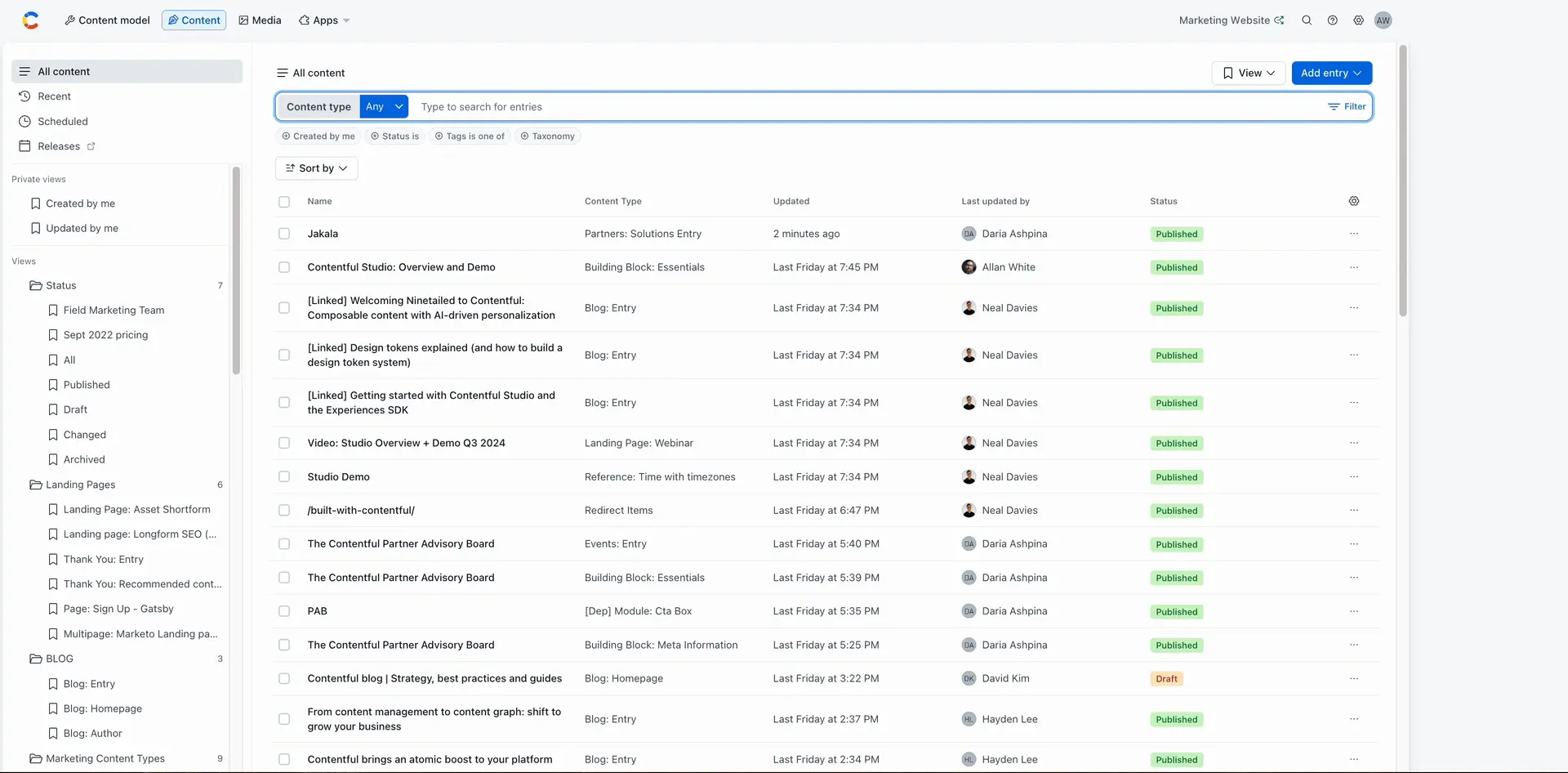Check the Jakala entry checkbox
This screenshot has width=1568, height=773.
pos(284,234)
